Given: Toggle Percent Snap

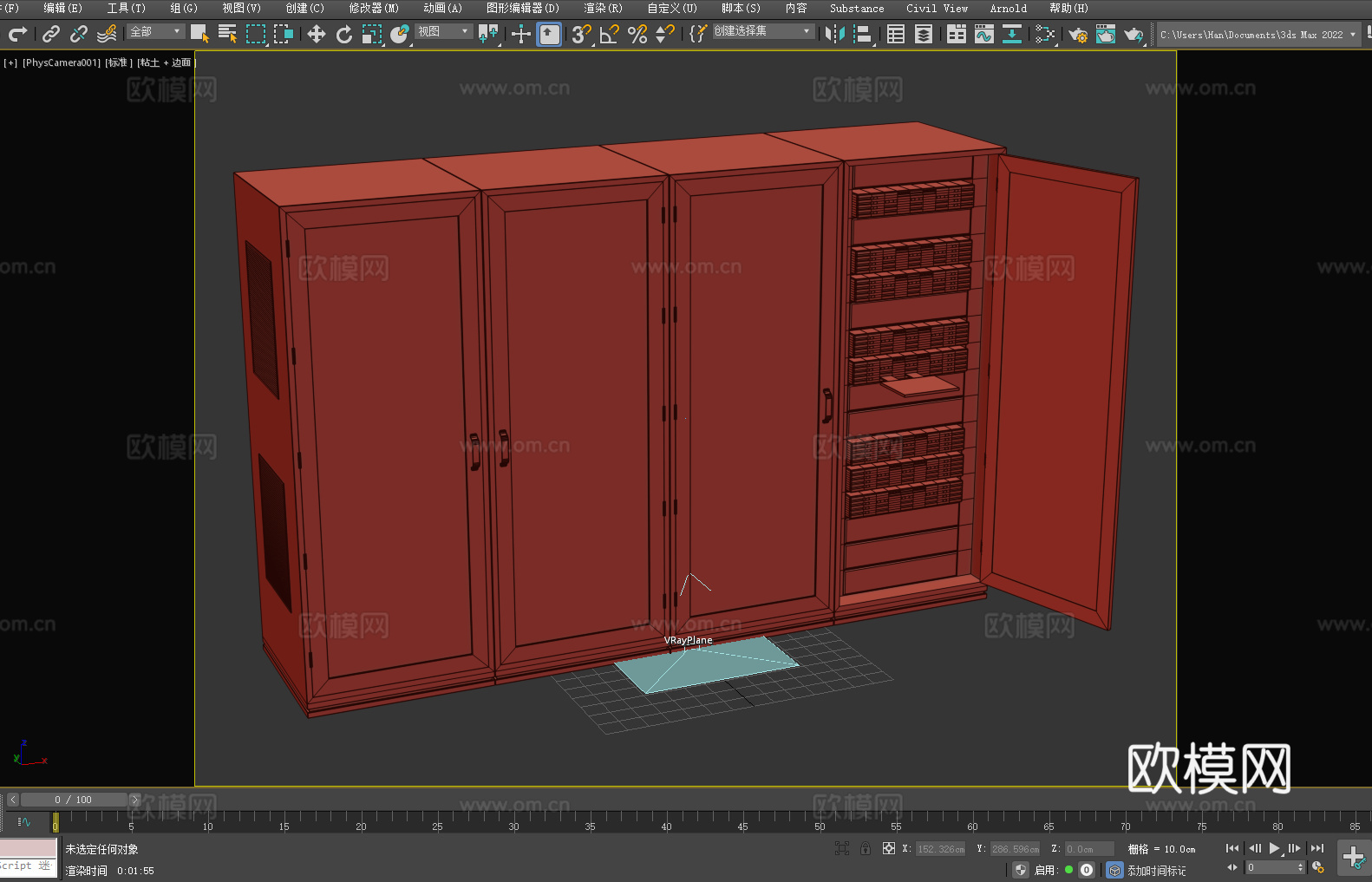Looking at the screenshot, I should pyautogui.click(x=637, y=34).
